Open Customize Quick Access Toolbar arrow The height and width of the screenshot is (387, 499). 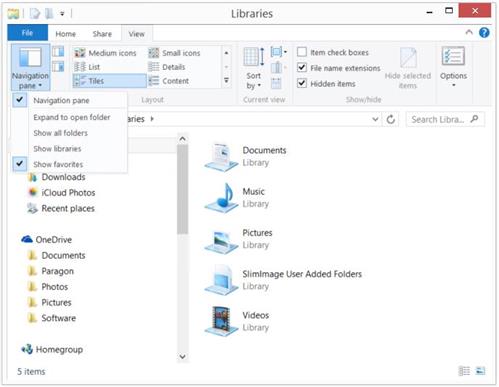pyautogui.click(x=62, y=14)
